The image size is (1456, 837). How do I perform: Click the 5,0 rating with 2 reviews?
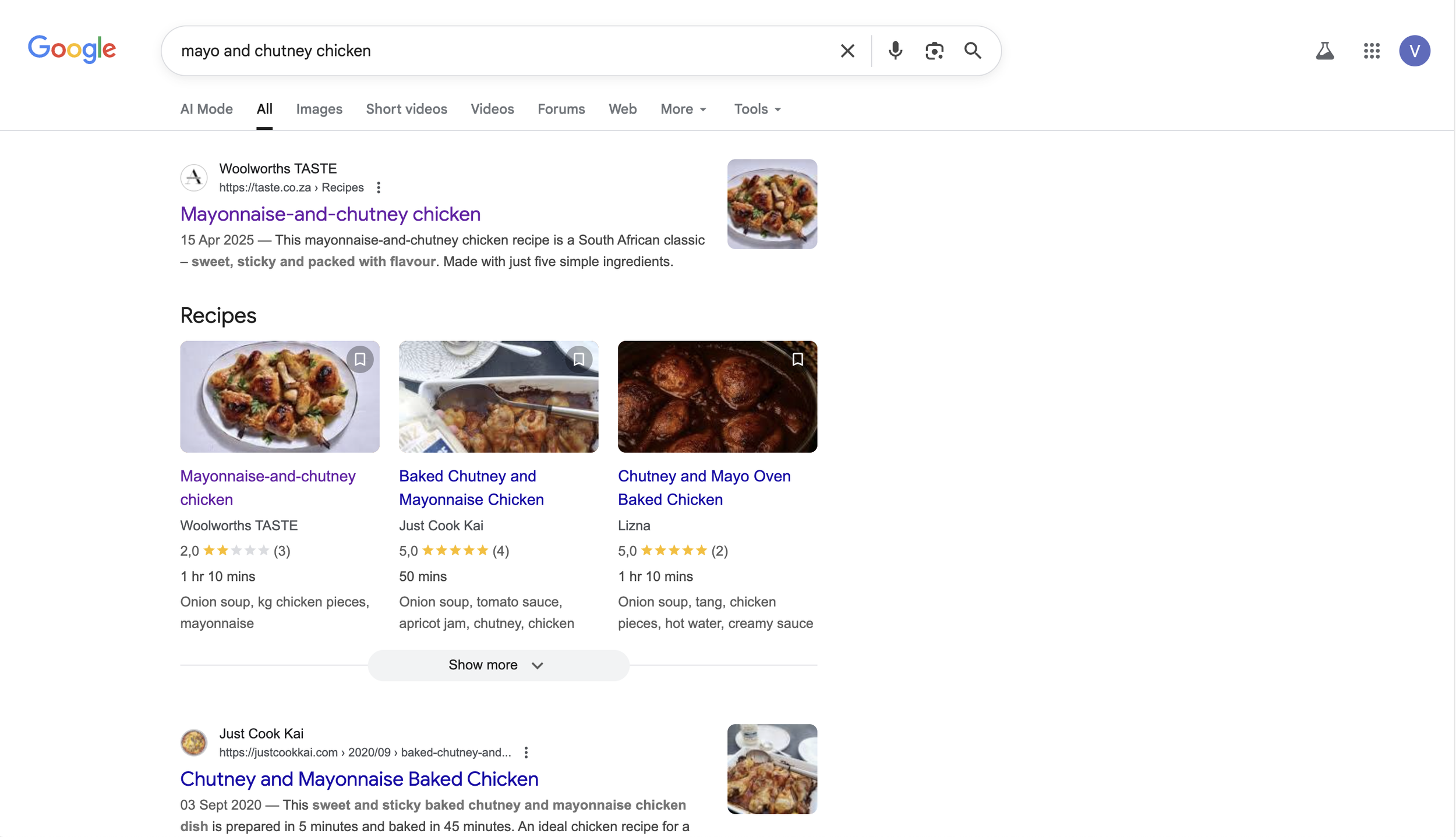pyautogui.click(x=673, y=551)
